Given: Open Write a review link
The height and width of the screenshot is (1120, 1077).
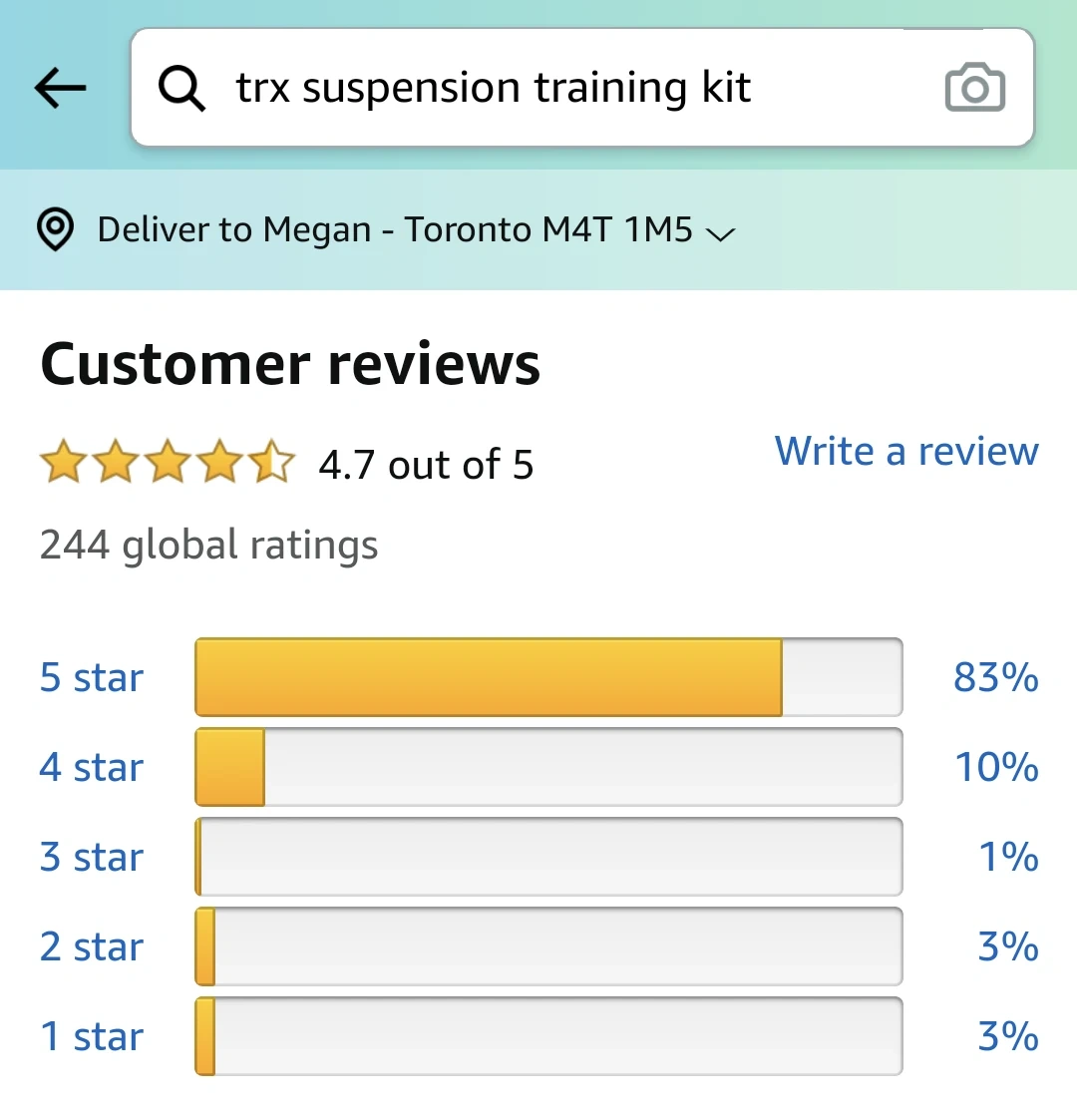Looking at the screenshot, I should (x=906, y=451).
